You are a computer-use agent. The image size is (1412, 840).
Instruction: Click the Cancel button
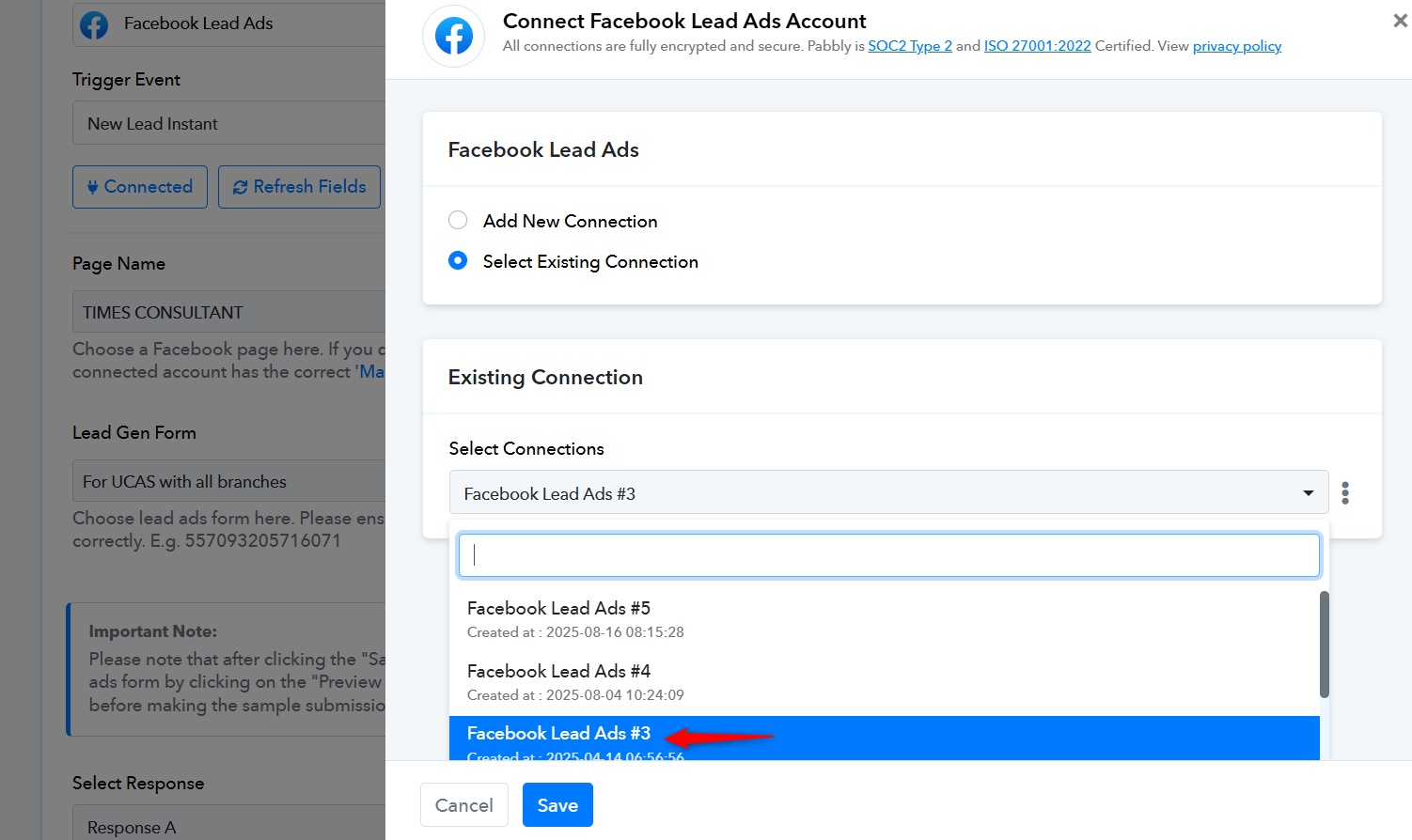tap(464, 805)
